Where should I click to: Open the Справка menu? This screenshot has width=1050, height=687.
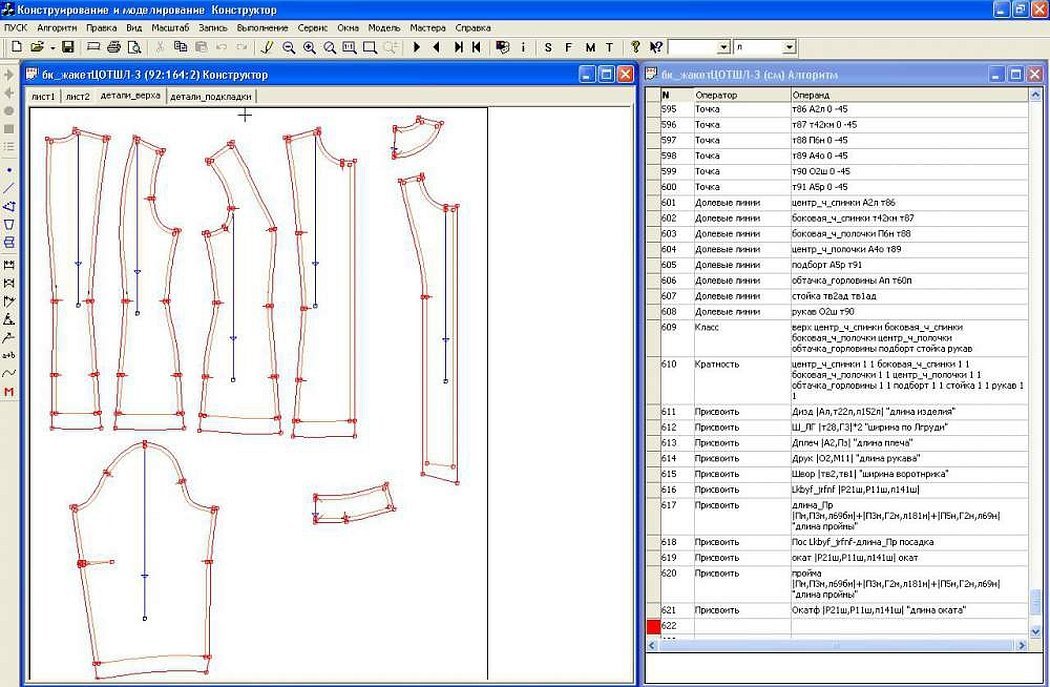click(x=473, y=28)
